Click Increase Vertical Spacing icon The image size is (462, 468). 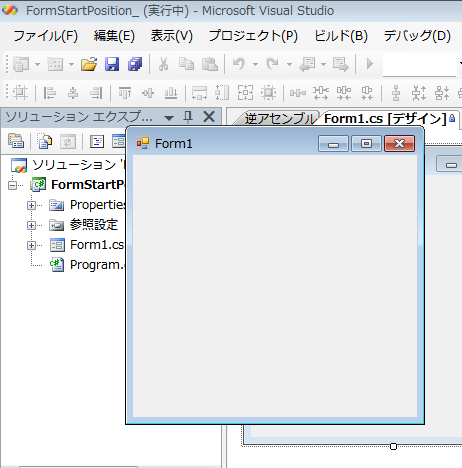click(419, 92)
